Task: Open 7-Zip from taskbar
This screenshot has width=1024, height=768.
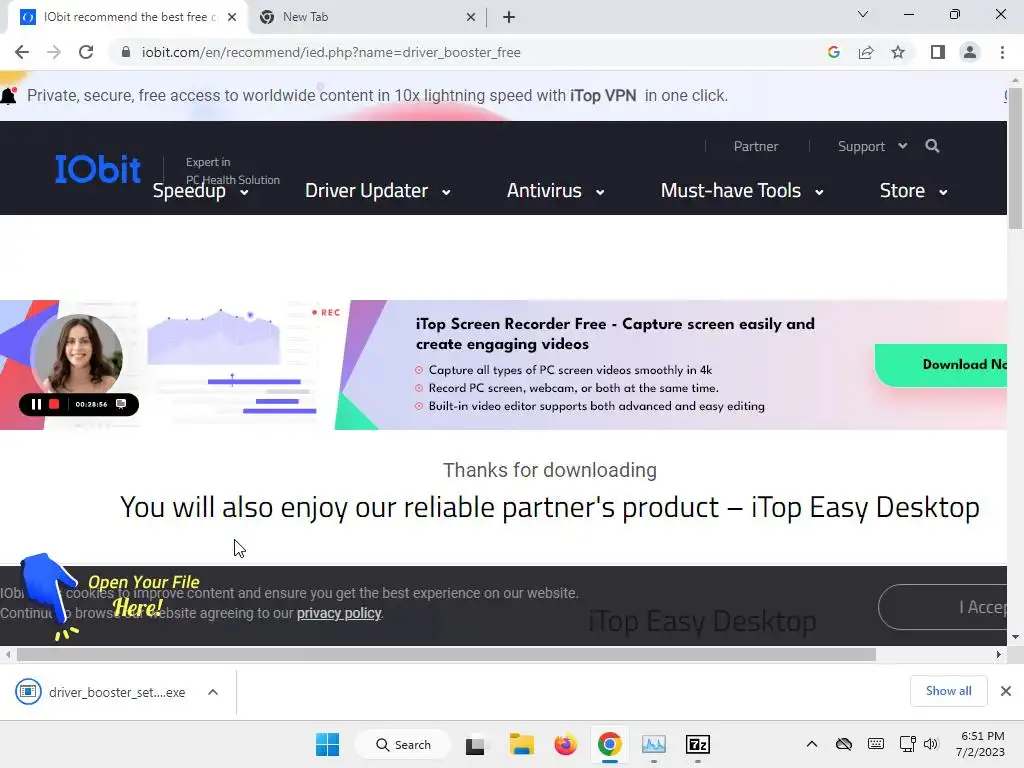Action: pyautogui.click(x=697, y=744)
